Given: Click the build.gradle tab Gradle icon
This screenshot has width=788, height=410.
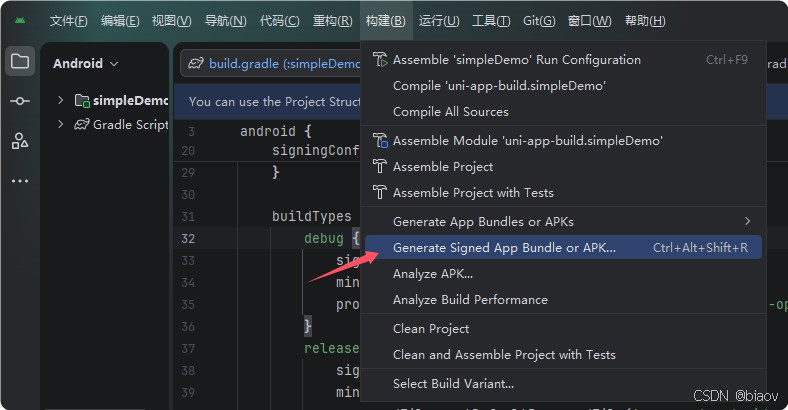Looking at the screenshot, I should pos(195,63).
